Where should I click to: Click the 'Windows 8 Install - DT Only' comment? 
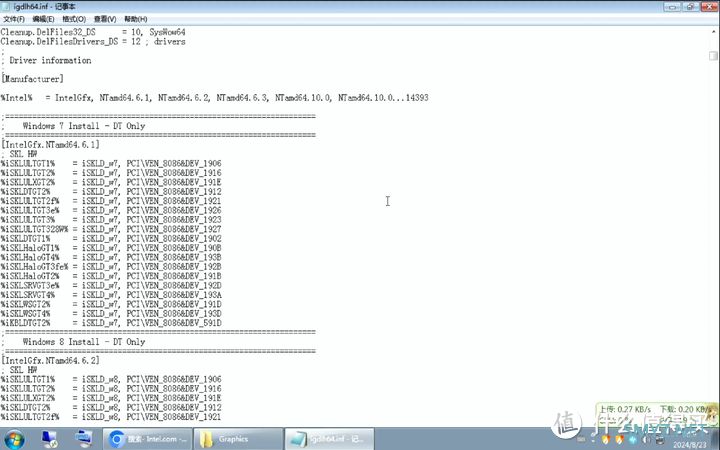click(x=84, y=342)
